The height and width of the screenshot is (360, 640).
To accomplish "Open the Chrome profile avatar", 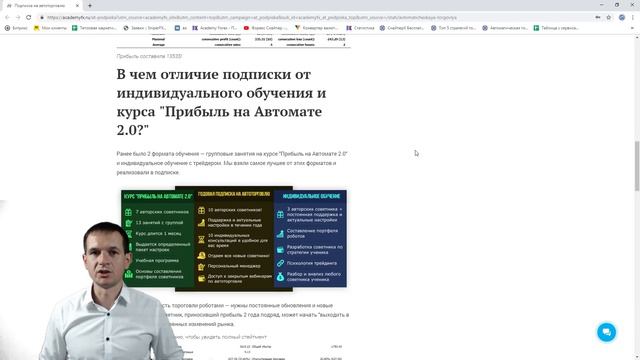I will point(622,18).
